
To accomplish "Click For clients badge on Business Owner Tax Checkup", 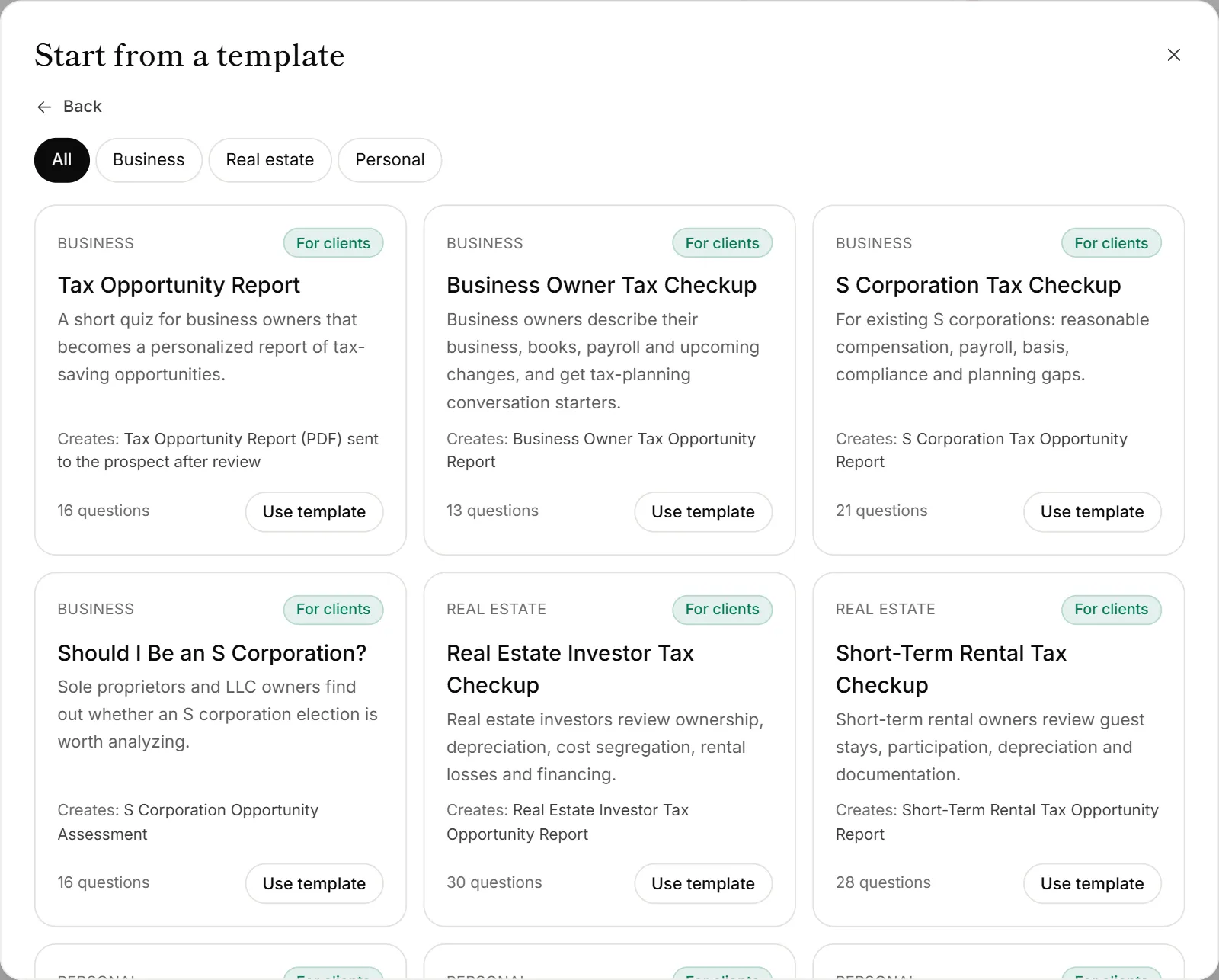I will tap(722, 243).
